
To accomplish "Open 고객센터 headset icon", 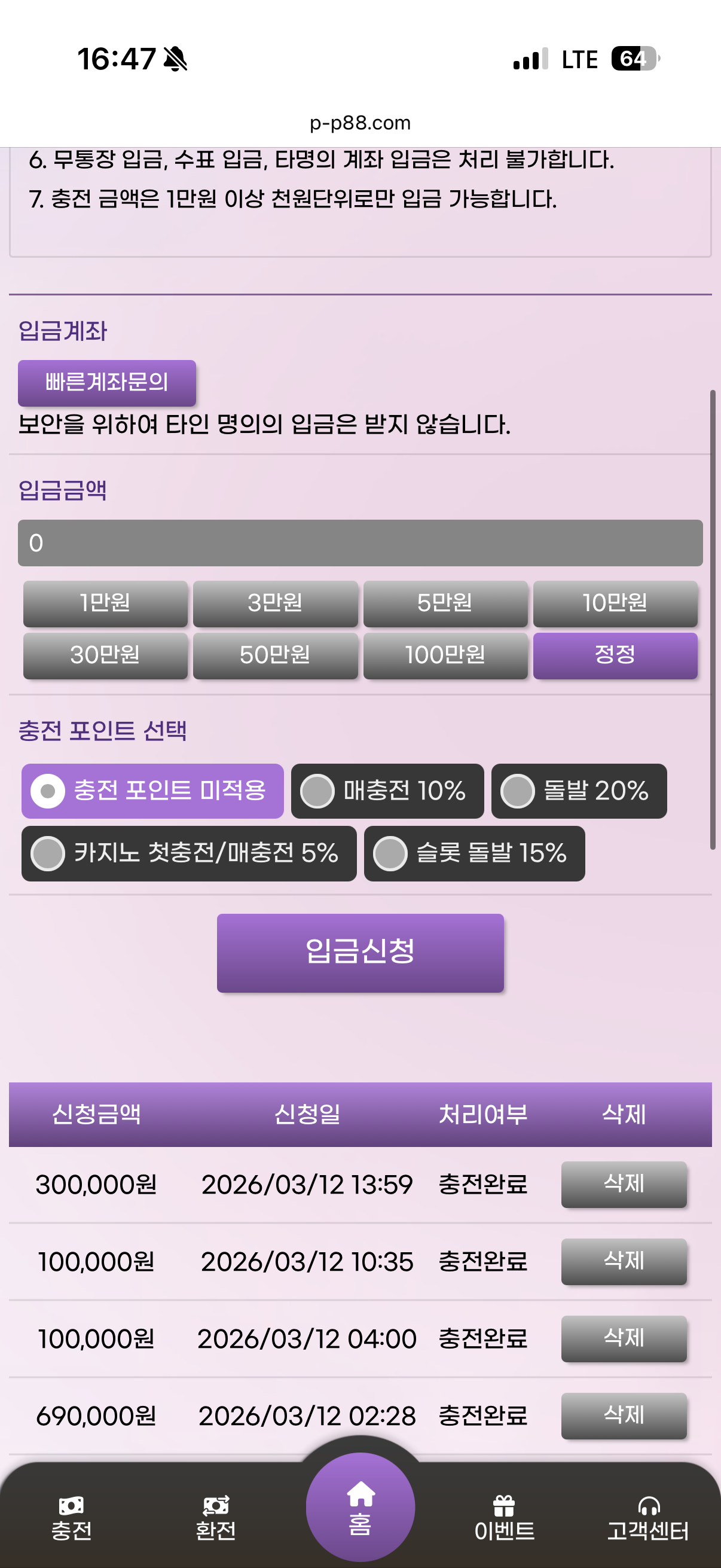I will coord(648,1505).
